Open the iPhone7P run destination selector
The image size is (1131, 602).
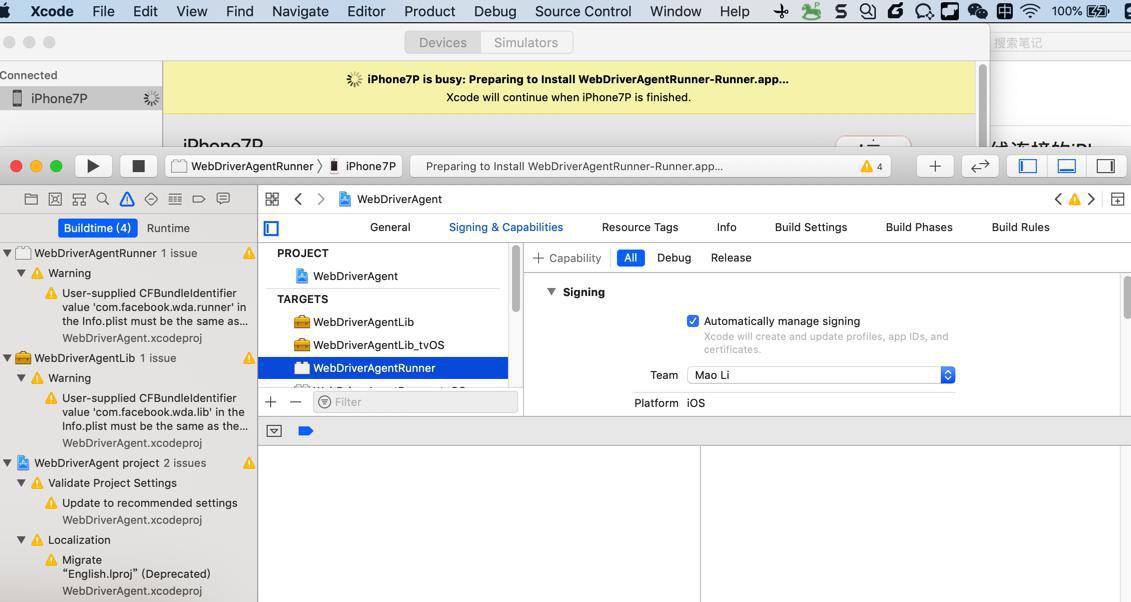363,167
